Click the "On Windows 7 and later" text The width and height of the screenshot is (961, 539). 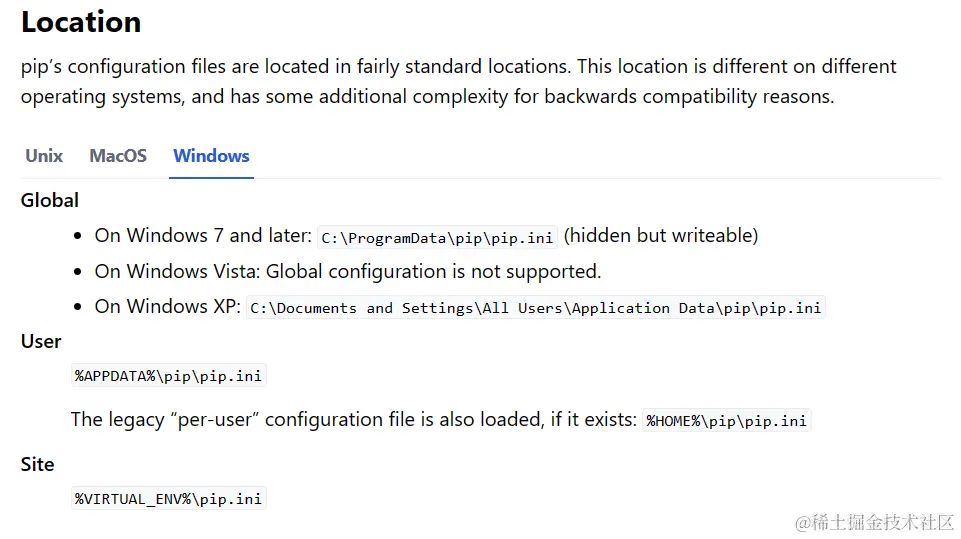[x=203, y=235]
